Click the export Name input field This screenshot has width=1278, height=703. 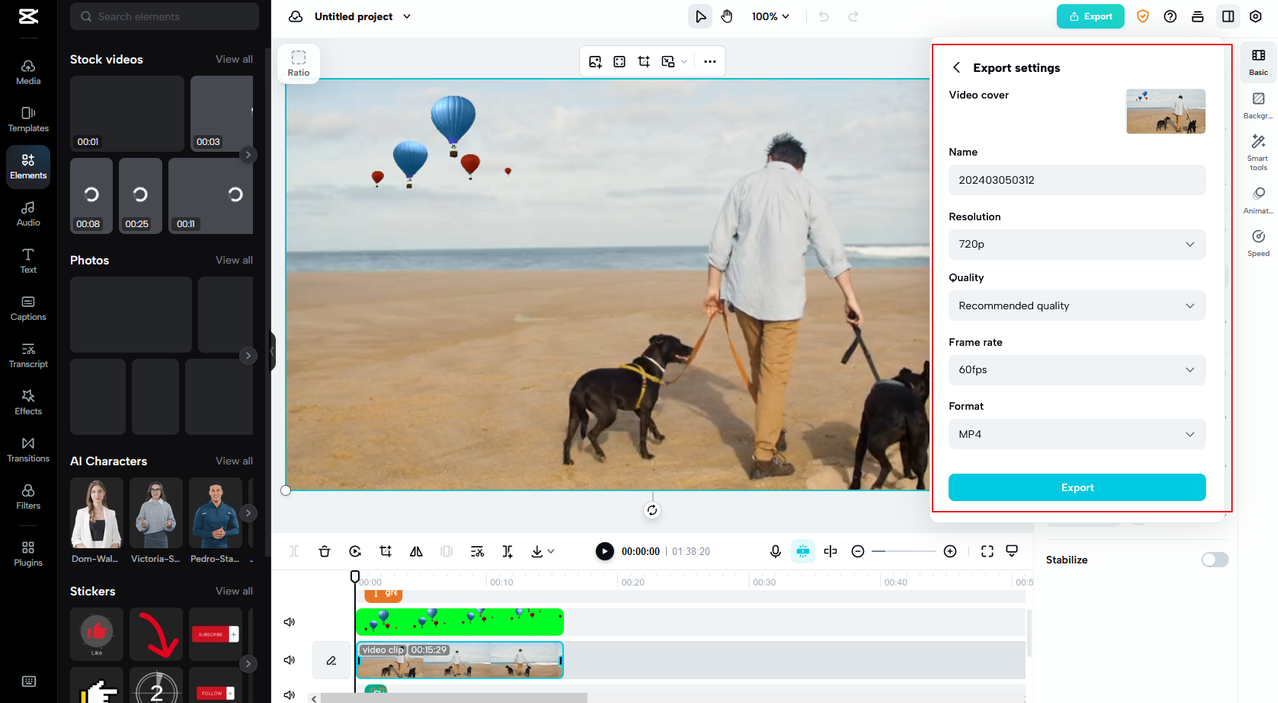pos(1077,180)
